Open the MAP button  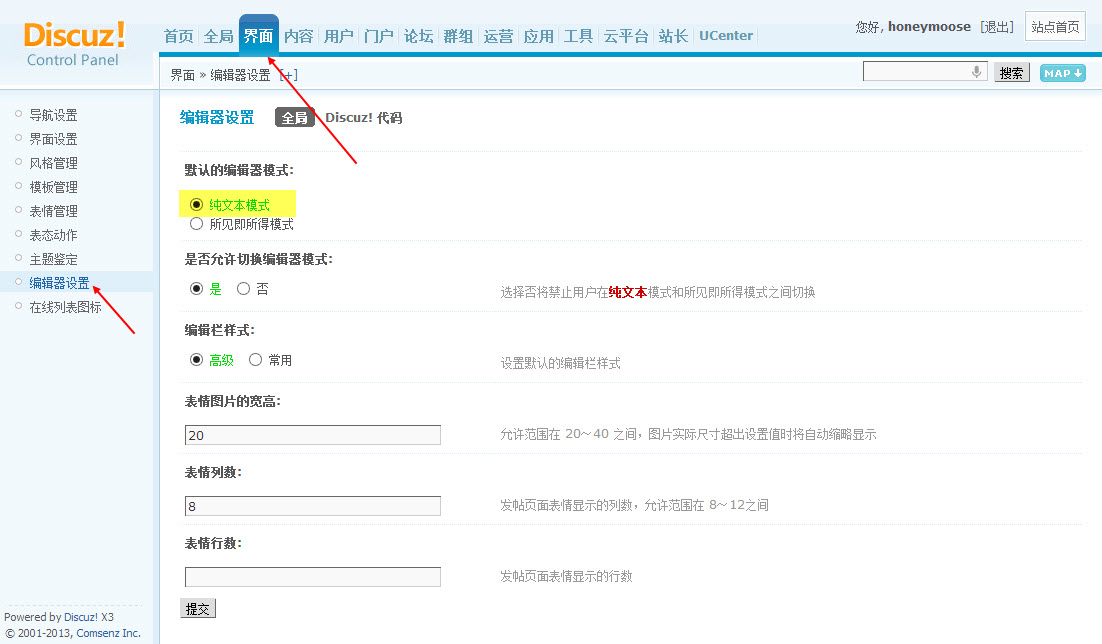coord(1063,73)
